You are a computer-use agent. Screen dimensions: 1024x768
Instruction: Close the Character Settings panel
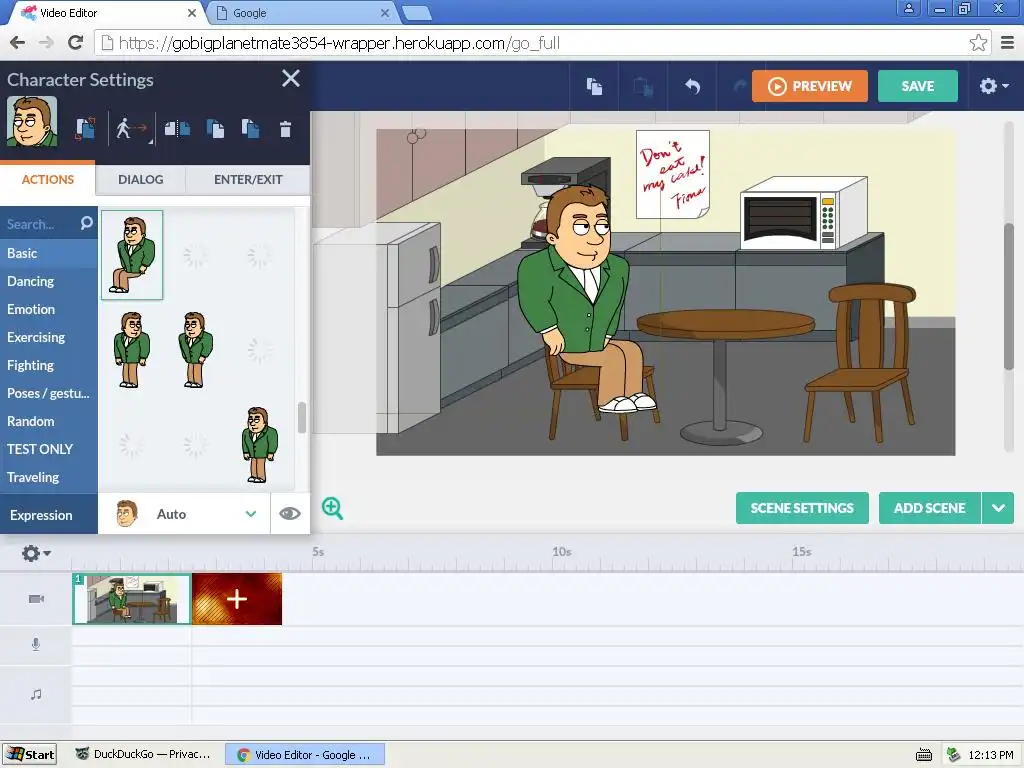pyautogui.click(x=291, y=78)
